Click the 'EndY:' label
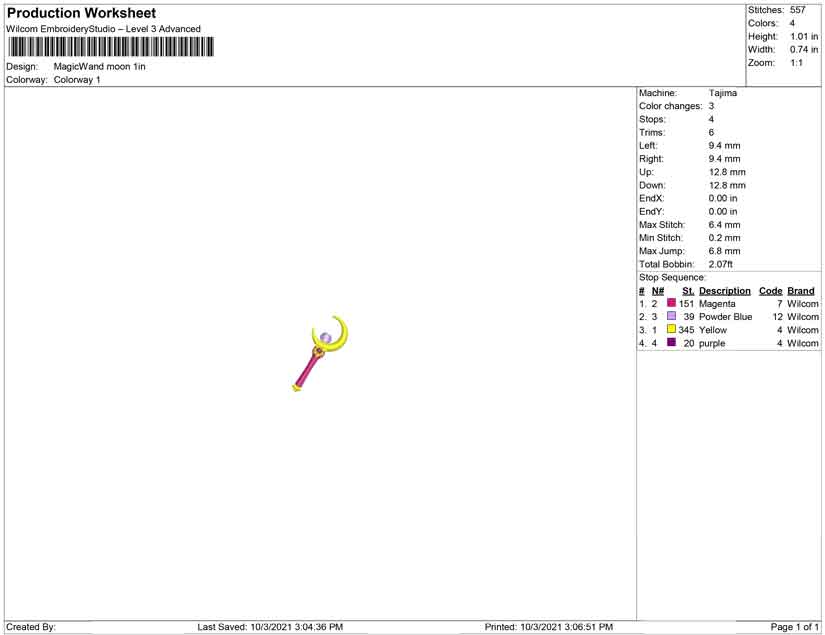 (x=651, y=211)
